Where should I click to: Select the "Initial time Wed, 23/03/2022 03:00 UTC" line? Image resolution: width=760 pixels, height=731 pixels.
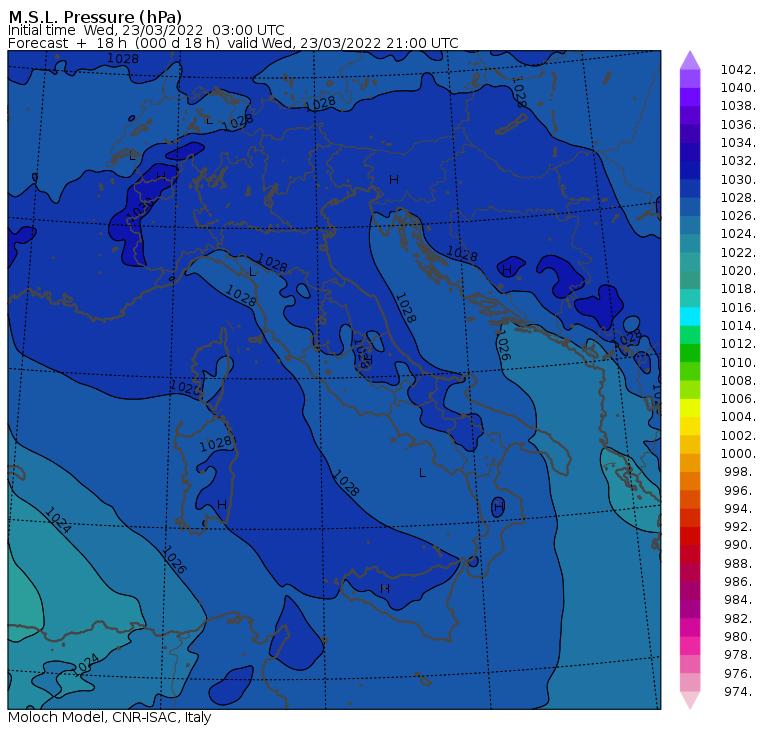[146, 30]
